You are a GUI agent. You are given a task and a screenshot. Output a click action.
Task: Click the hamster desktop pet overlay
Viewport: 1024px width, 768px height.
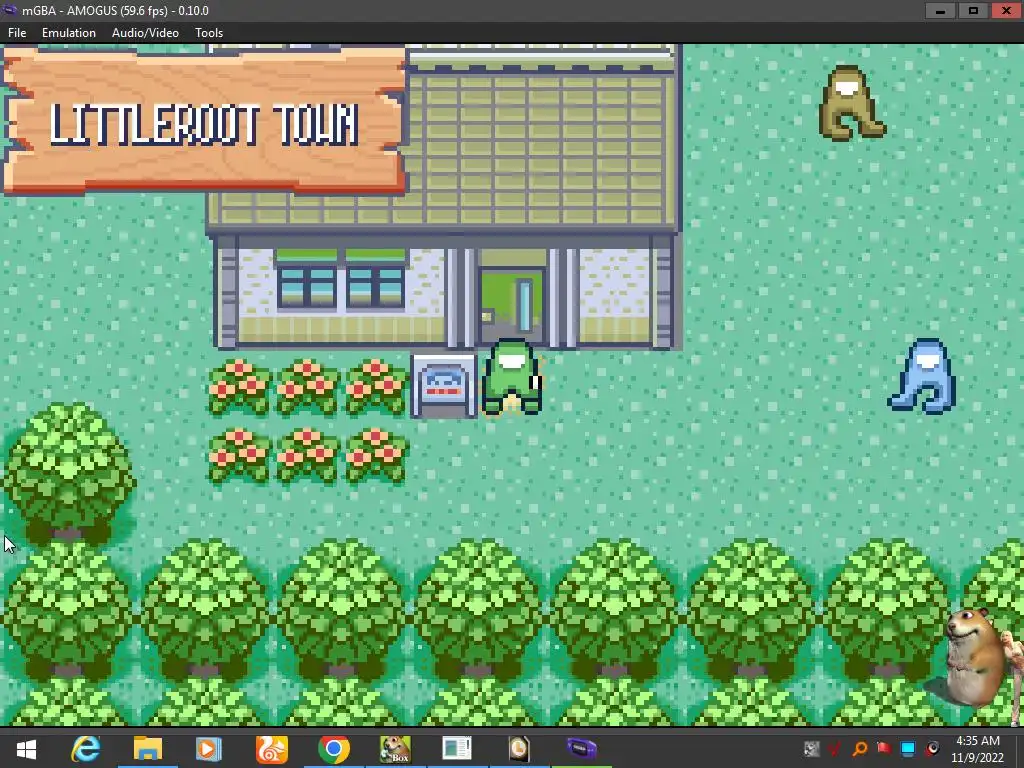pos(974,660)
